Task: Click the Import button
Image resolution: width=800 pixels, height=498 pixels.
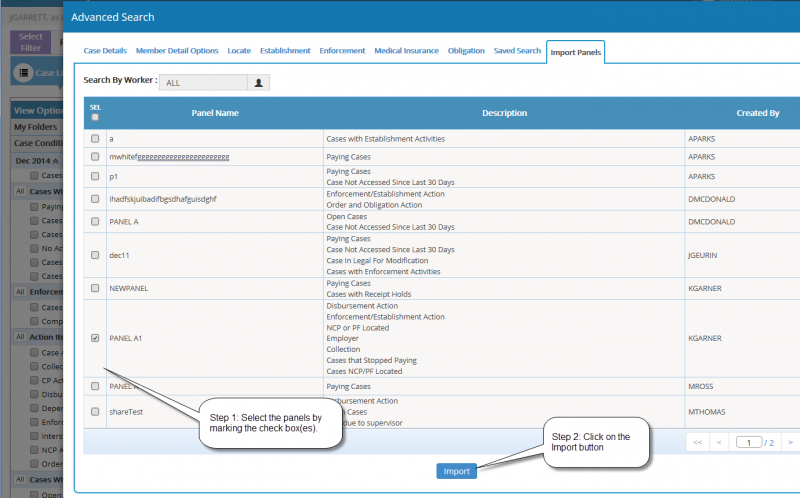Action: point(457,471)
